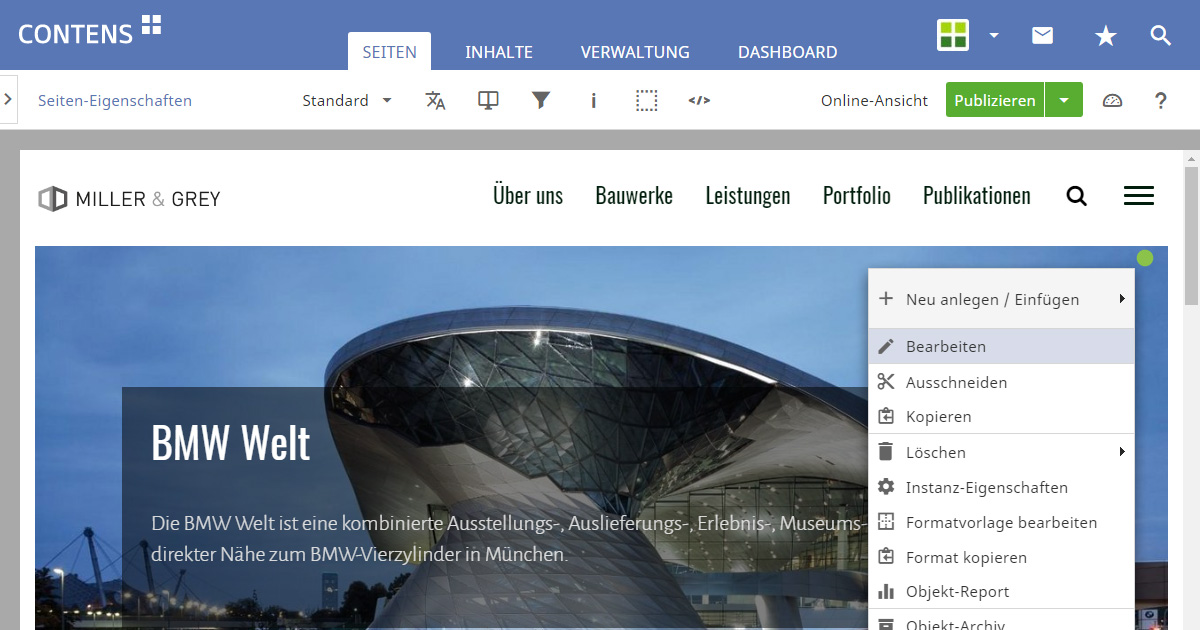Viewport: 1200px width, 630px height.
Task: Click the translation language icon
Action: (435, 100)
